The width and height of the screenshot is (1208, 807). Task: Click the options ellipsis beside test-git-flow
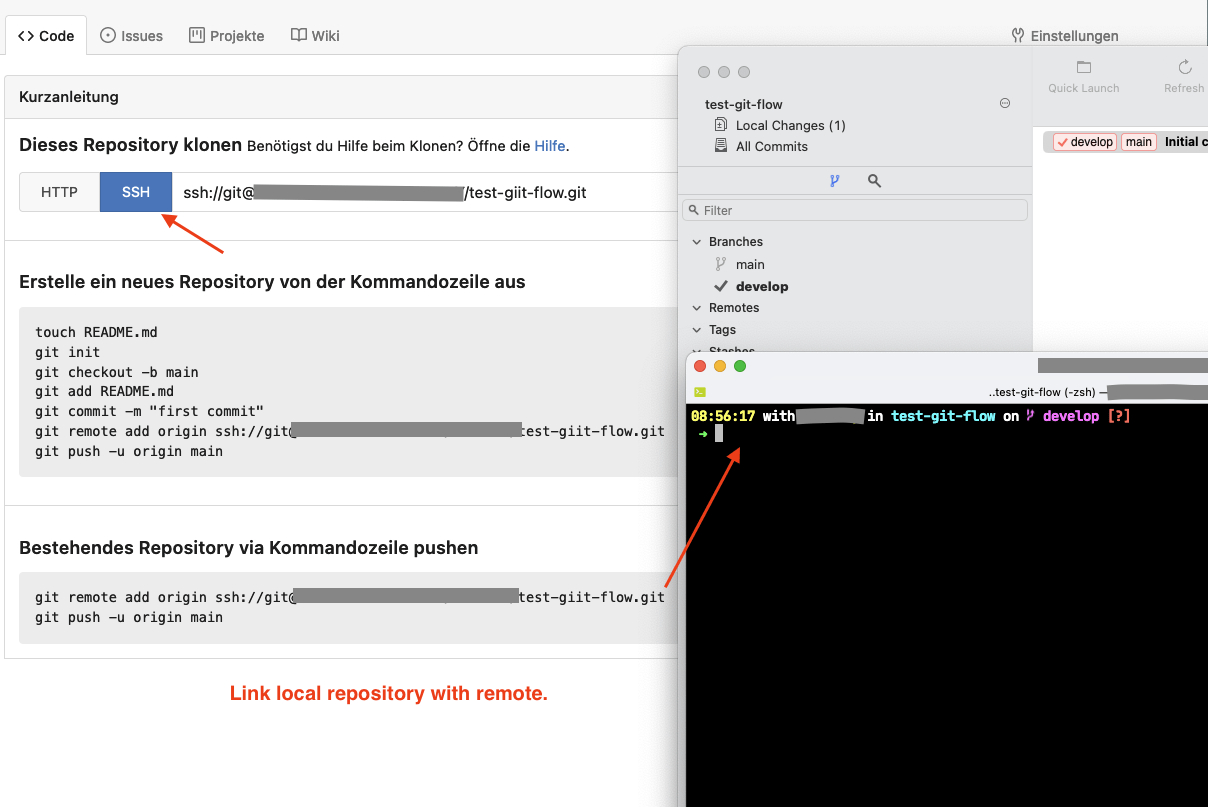1004,103
